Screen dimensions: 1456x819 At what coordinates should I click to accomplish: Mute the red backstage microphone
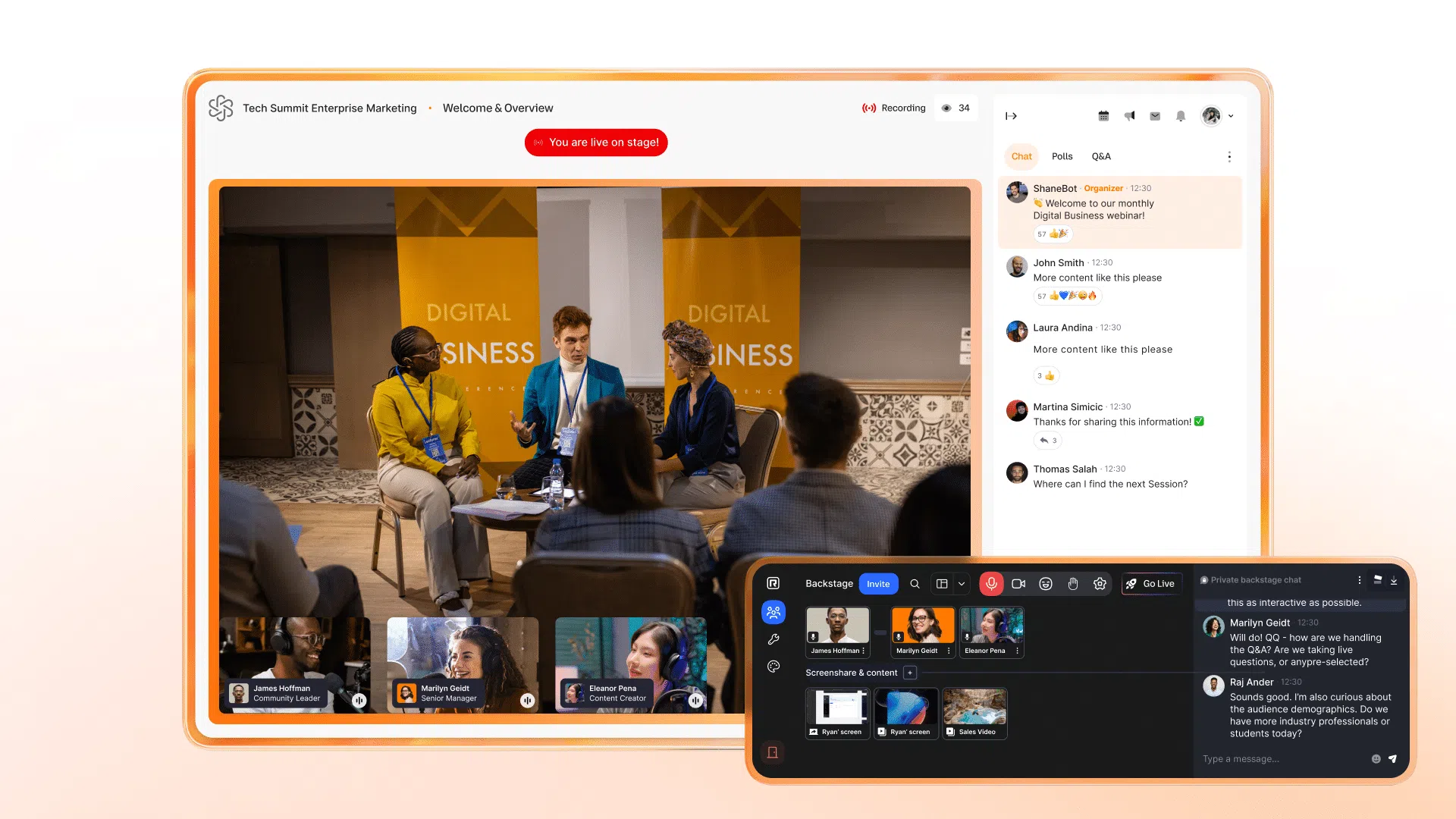coord(991,583)
